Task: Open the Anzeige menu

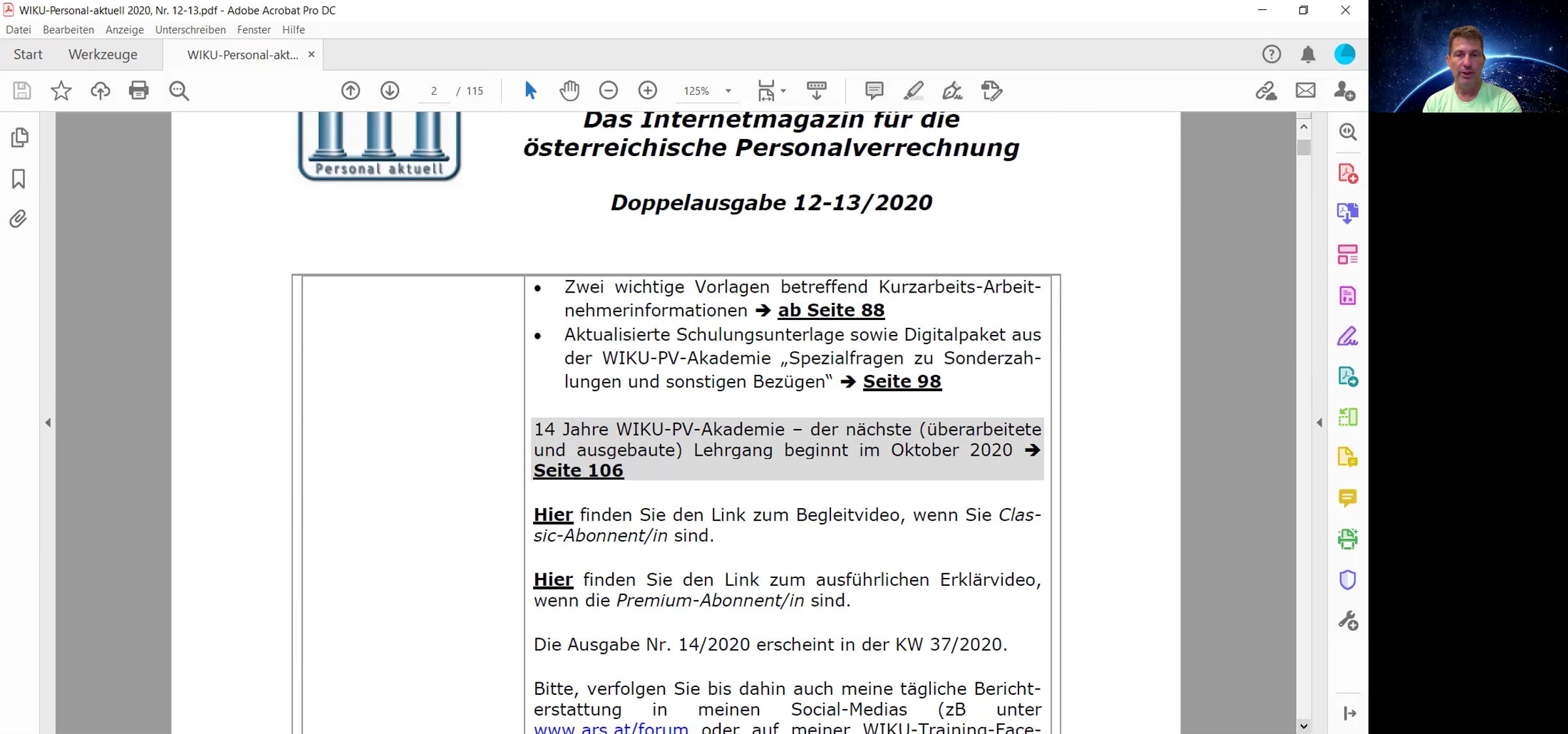Action: coord(124,30)
